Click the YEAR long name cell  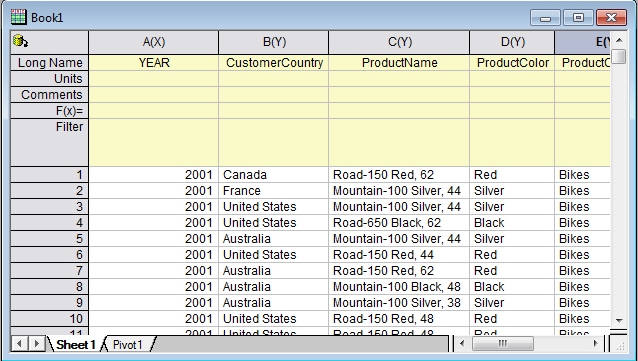153,63
